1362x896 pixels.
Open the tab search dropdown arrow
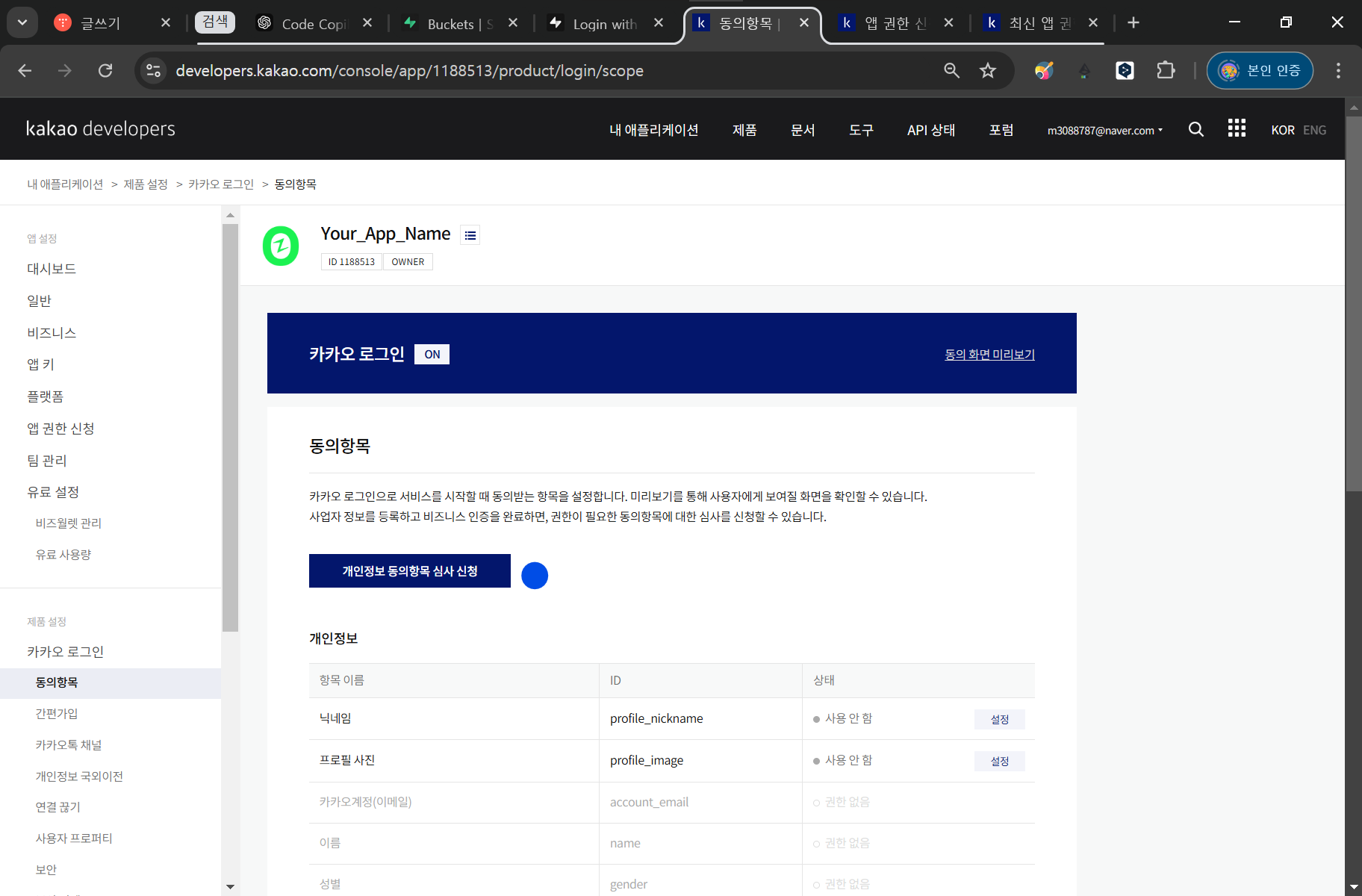pyautogui.click(x=22, y=22)
